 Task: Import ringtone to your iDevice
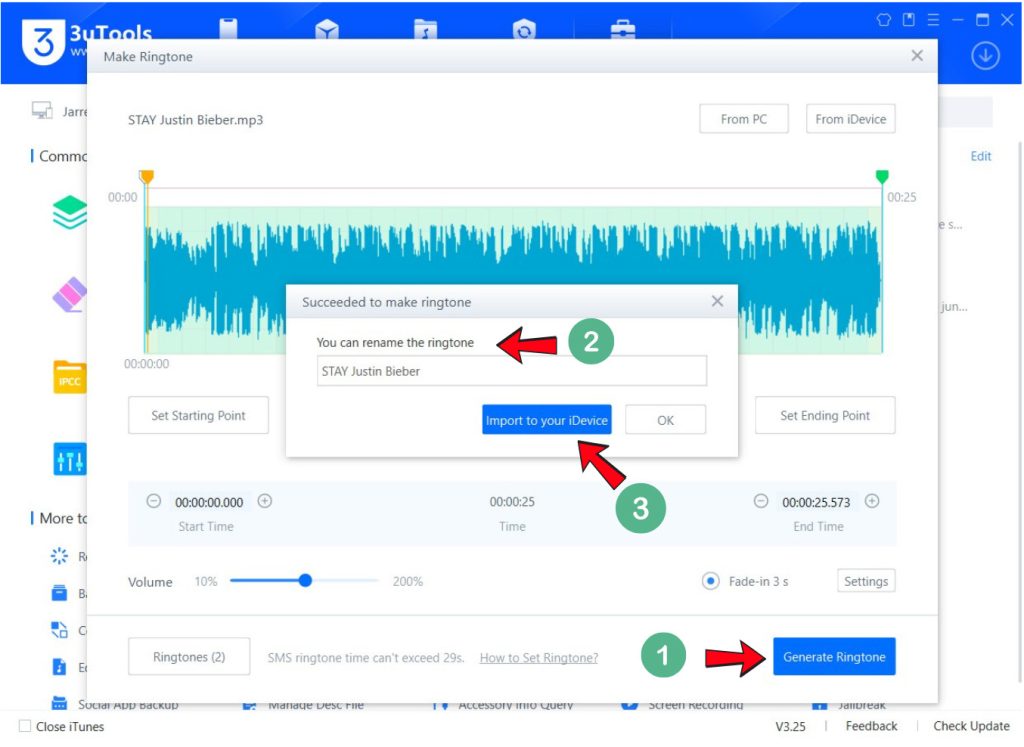pyautogui.click(x=547, y=420)
